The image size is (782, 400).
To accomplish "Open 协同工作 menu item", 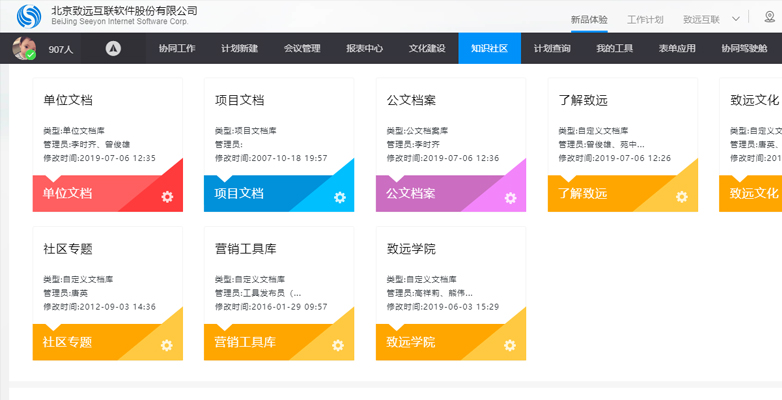I will 177,48.
